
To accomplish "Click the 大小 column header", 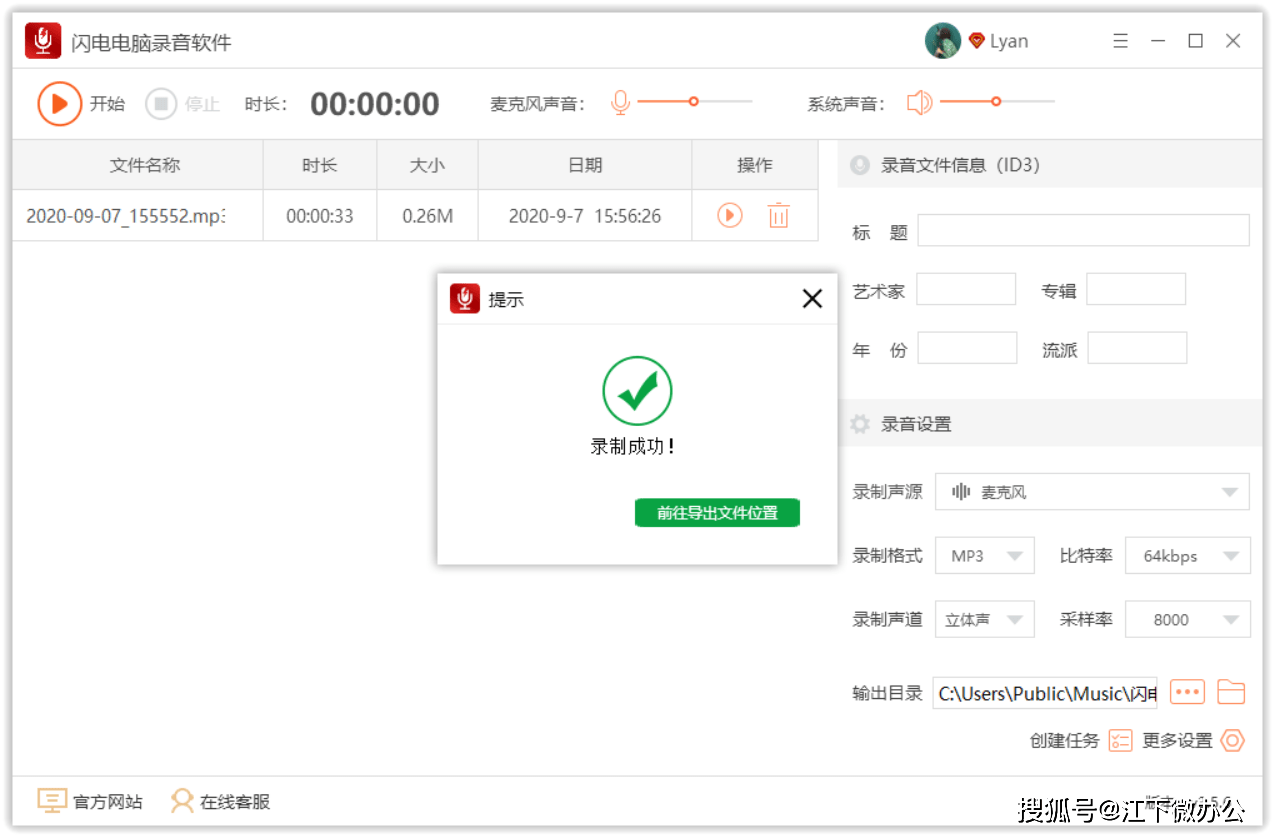I will coord(427,165).
